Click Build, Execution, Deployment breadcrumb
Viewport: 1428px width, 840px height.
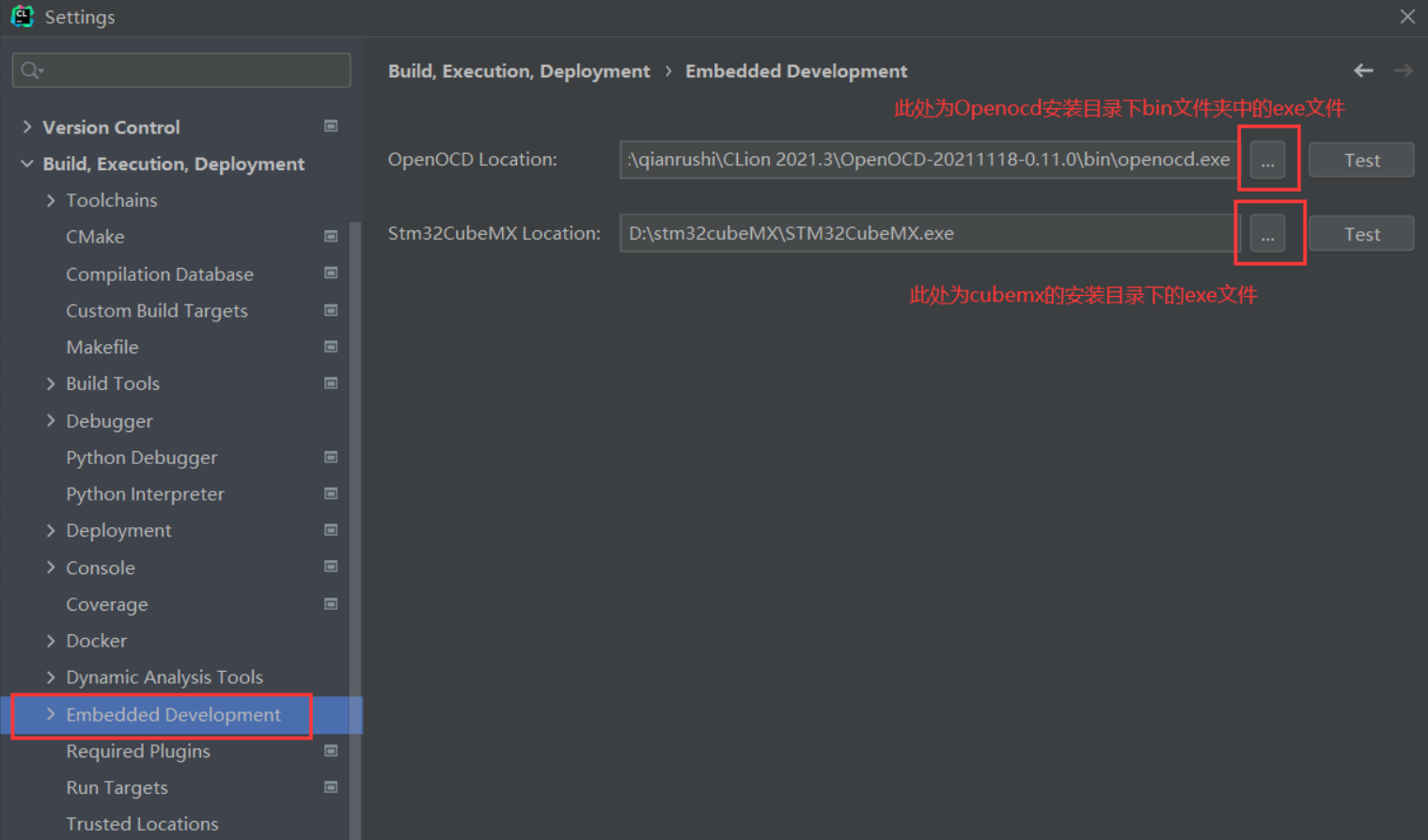click(x=519, y=71)
